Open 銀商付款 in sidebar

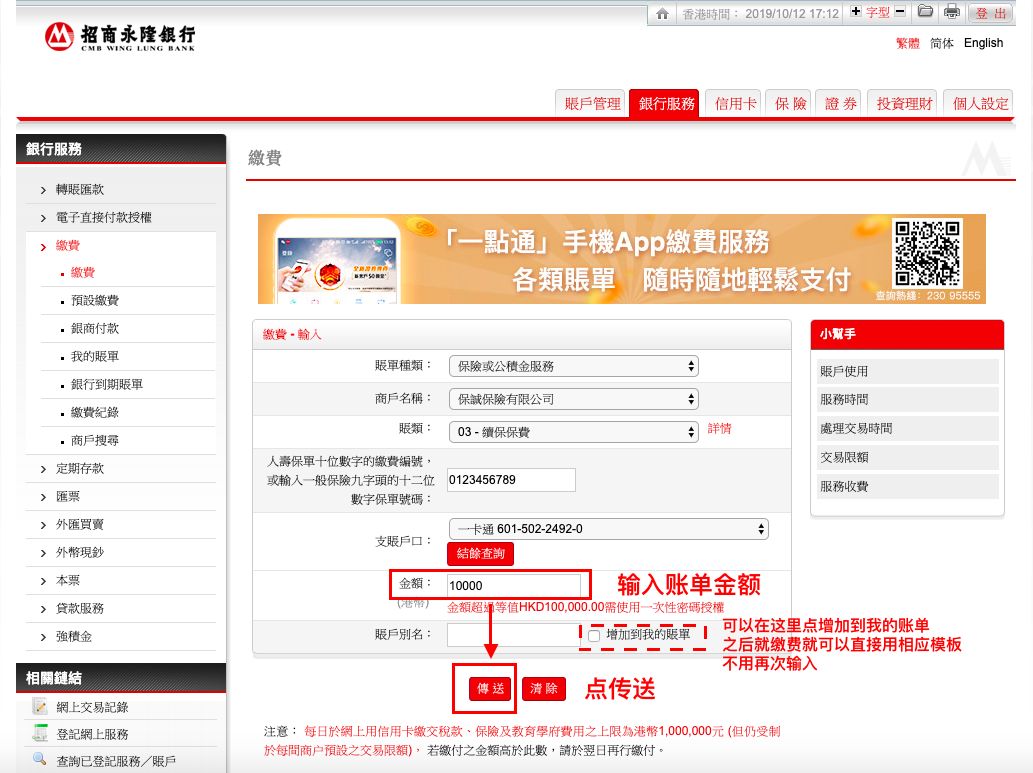click(95, 328)
